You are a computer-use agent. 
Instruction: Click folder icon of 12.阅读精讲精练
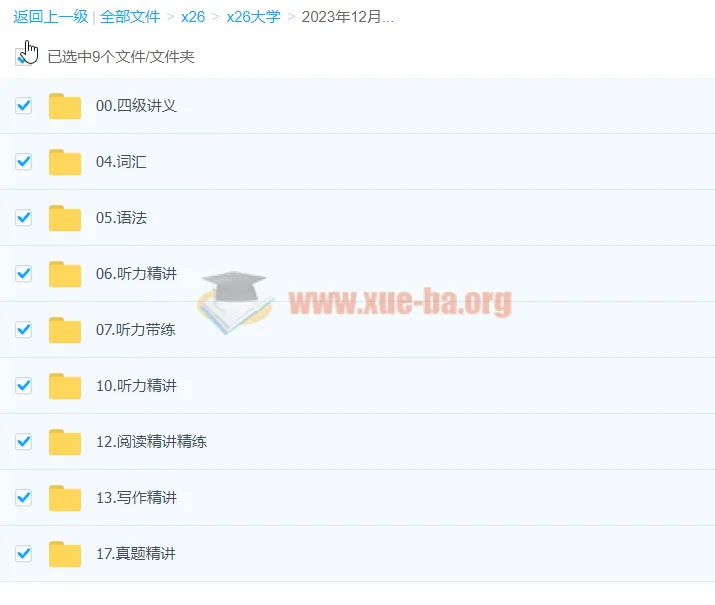(65, 442)
